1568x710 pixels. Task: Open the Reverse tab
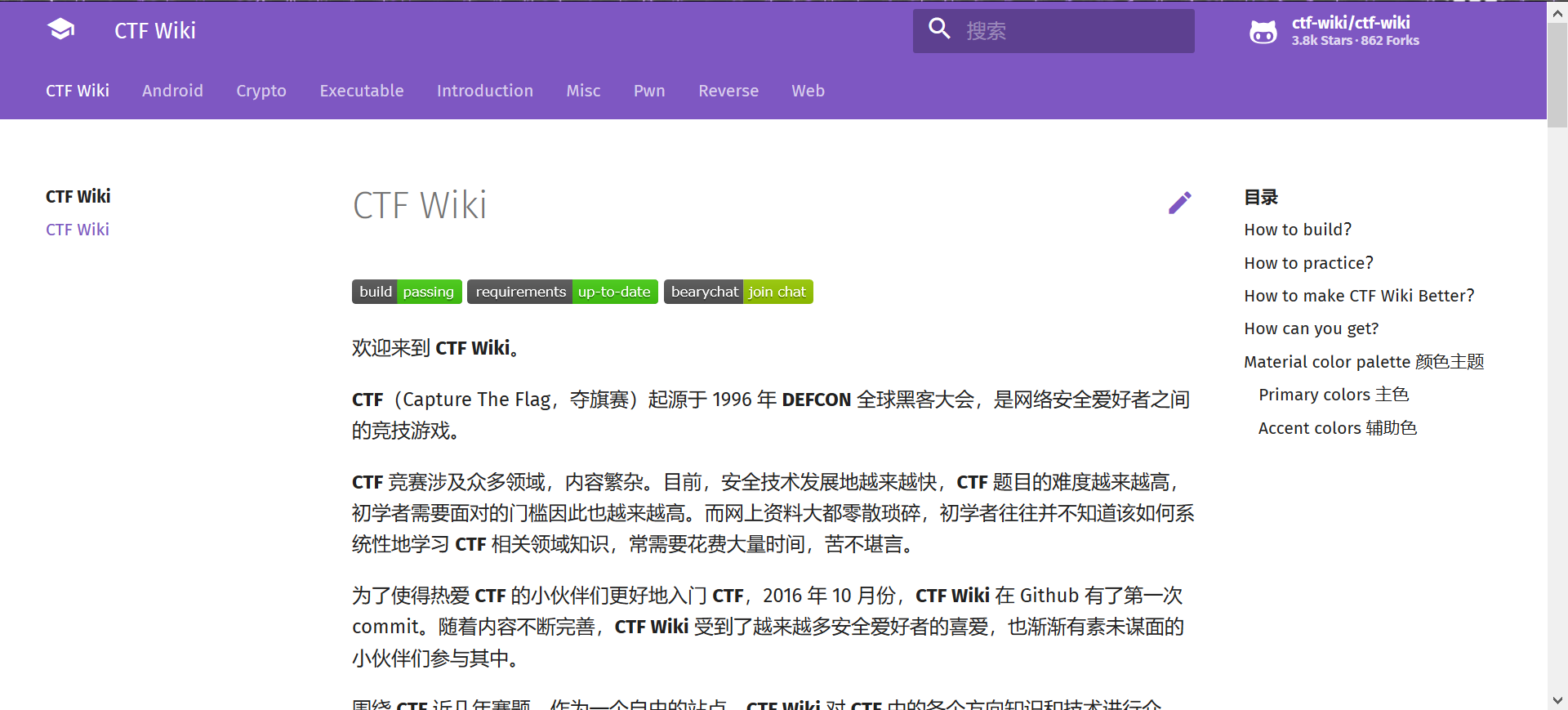point(728,91)
